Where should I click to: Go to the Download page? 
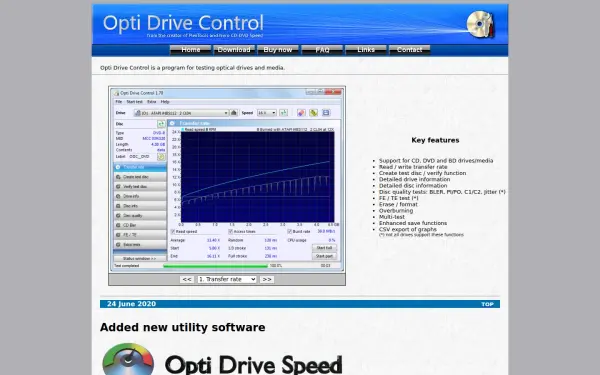pyautogui.click(x=234, y=50)
